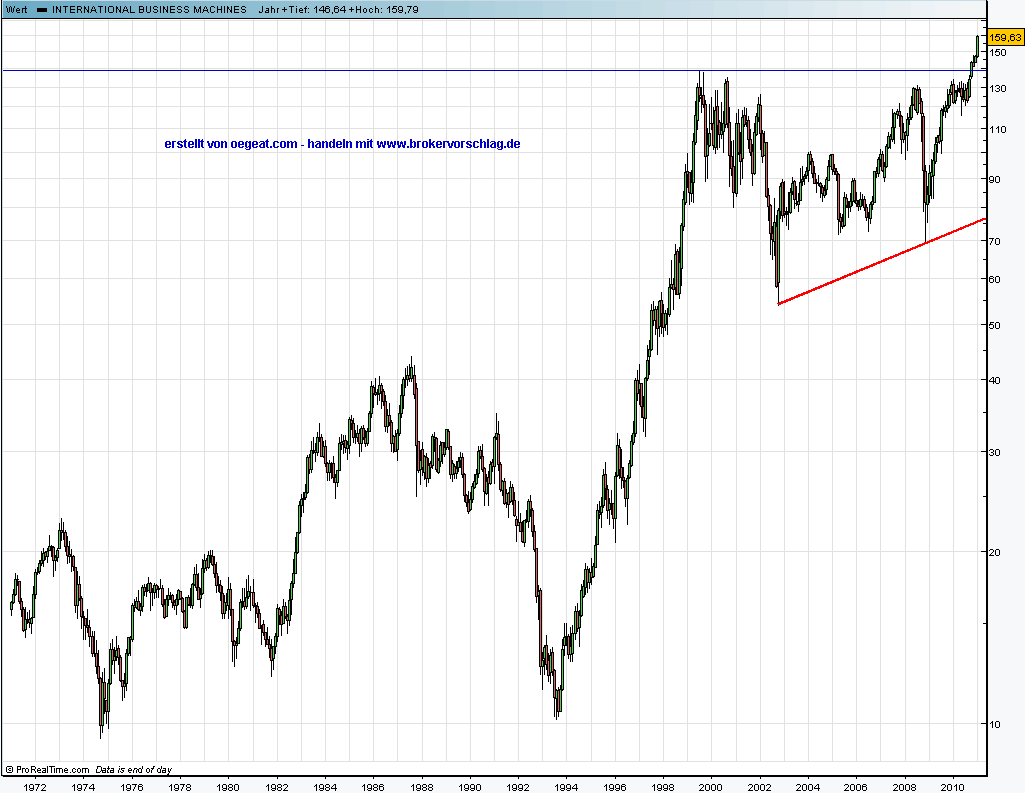Click the 2002 label on time axis
The width and height of the screenshot is (1025, 793).
(760, 786)
